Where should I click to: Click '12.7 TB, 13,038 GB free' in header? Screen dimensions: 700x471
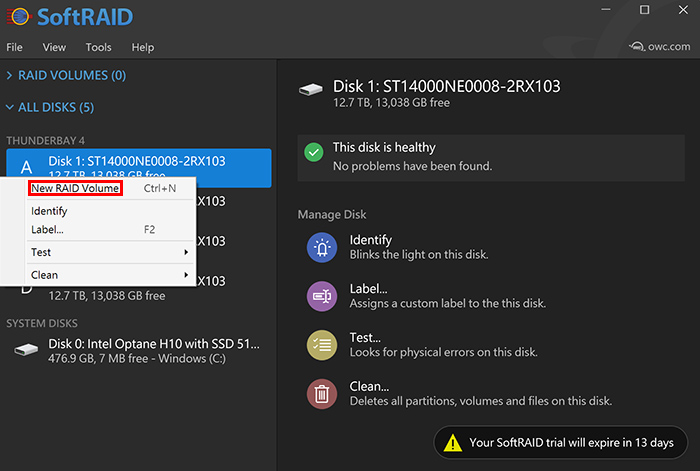click(x=392, y=103)
